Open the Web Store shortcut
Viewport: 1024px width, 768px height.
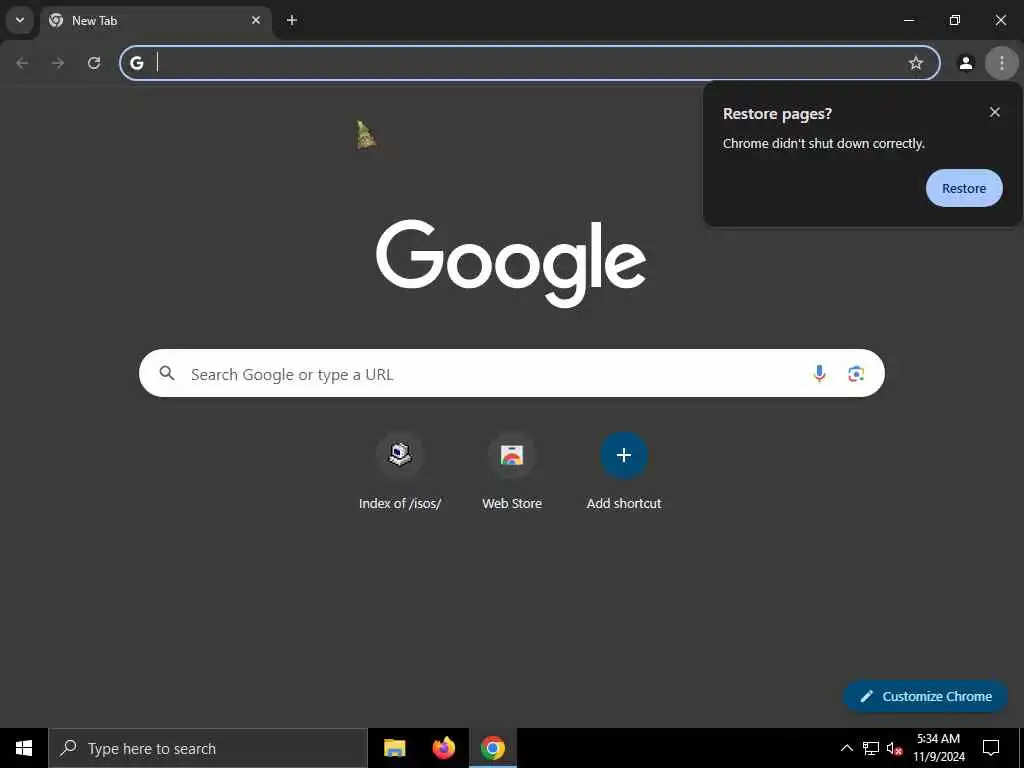click(512, 471)
